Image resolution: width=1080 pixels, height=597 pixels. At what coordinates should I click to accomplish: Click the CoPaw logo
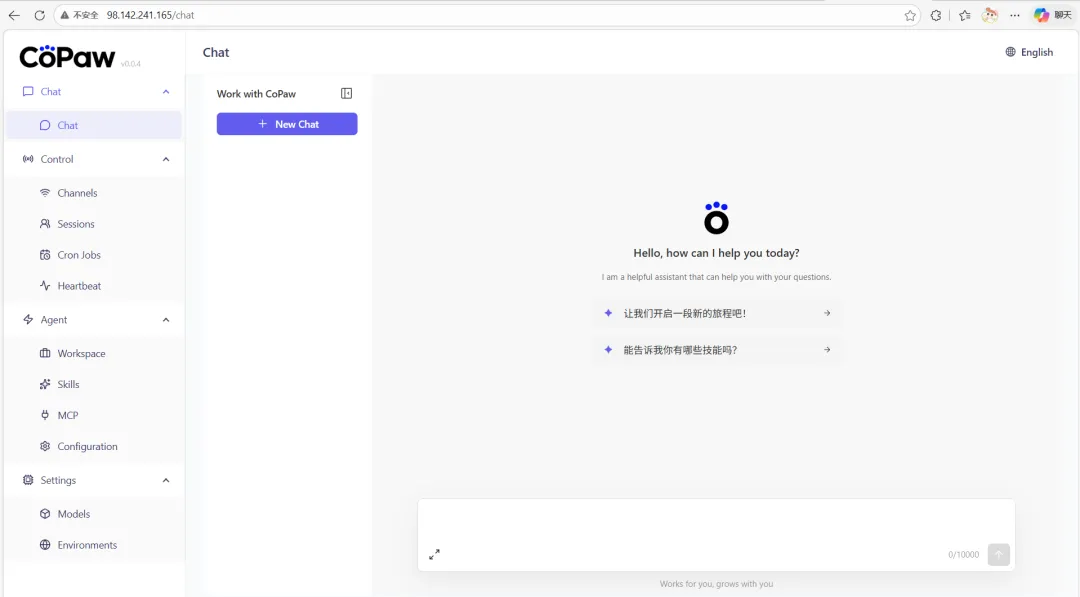click(x=68, y=56)
